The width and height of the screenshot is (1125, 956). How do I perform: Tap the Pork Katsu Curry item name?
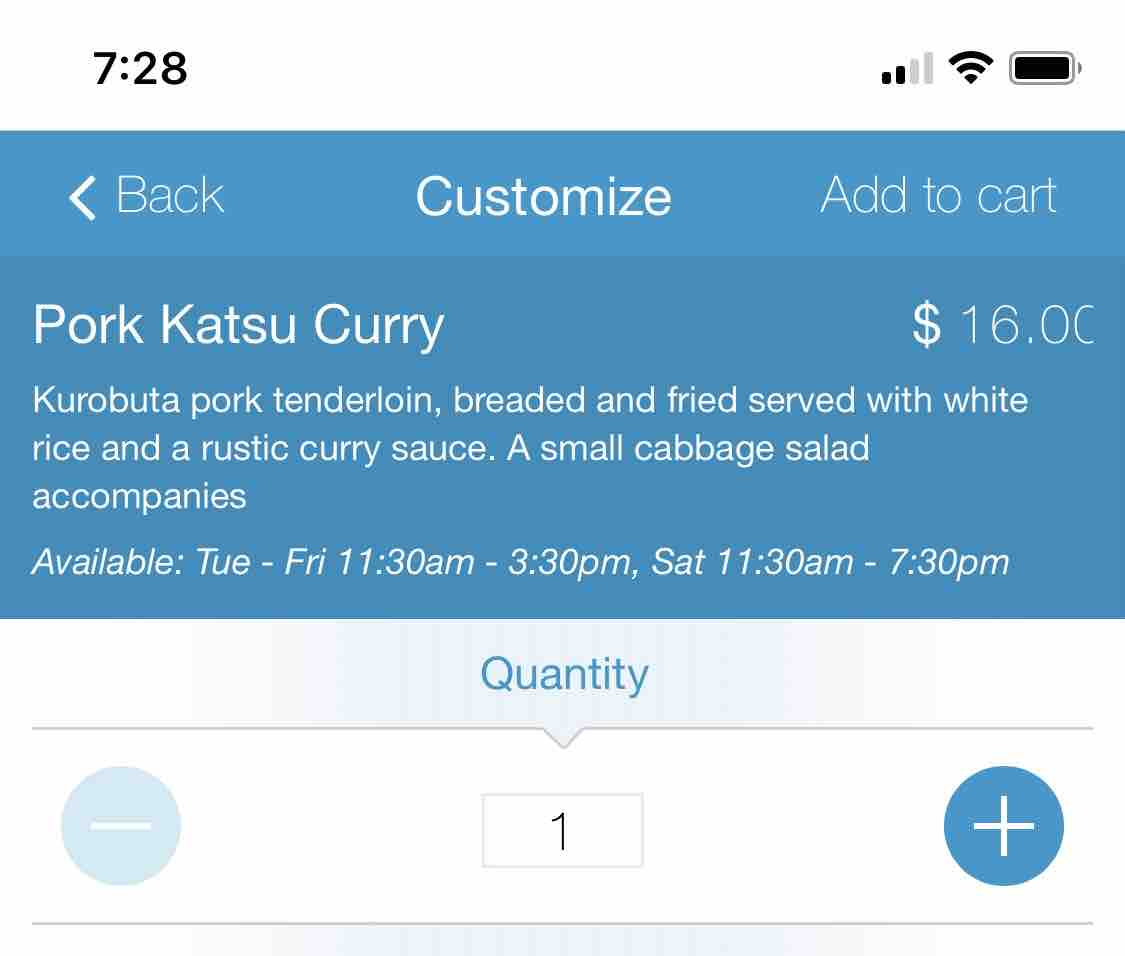click(238, 326)
